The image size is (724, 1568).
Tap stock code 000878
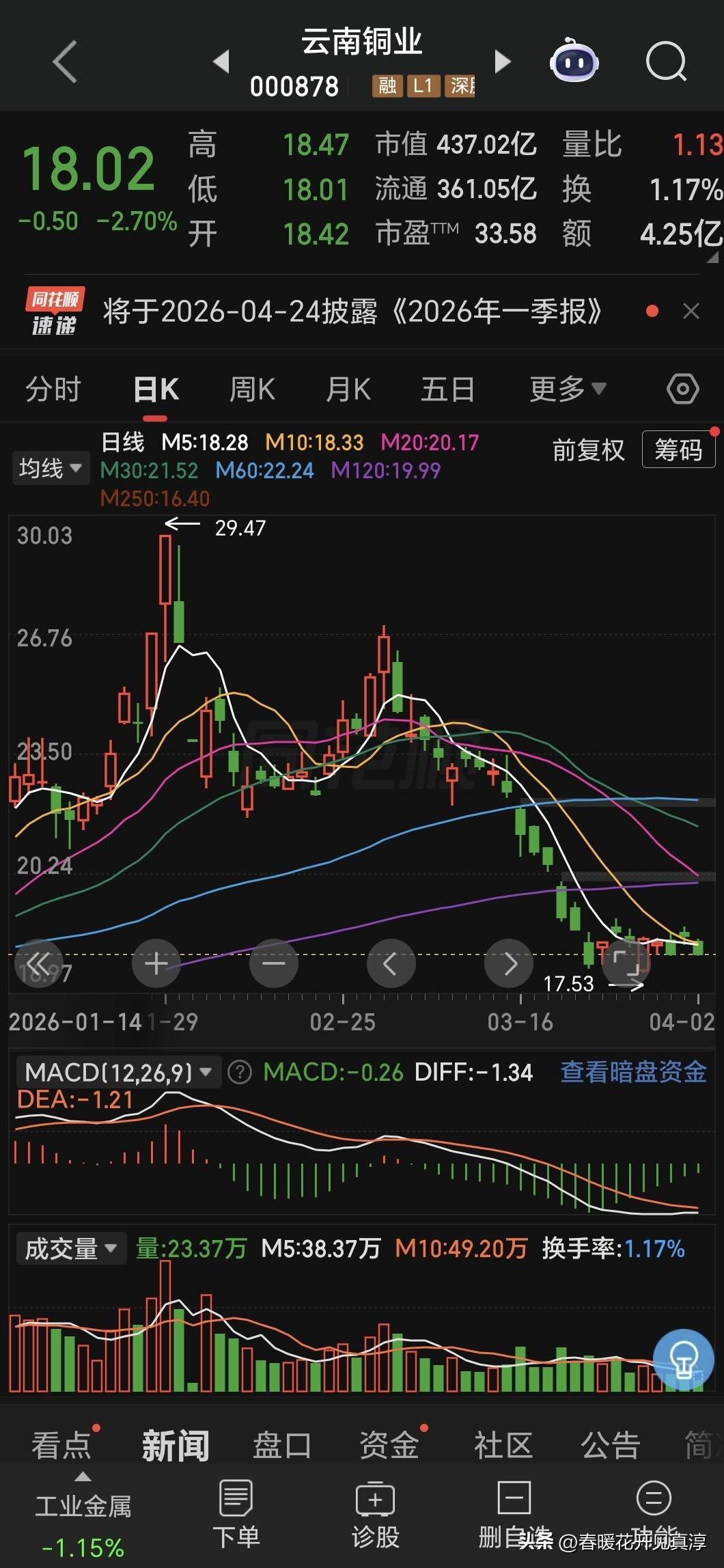(x=294, y=86)
